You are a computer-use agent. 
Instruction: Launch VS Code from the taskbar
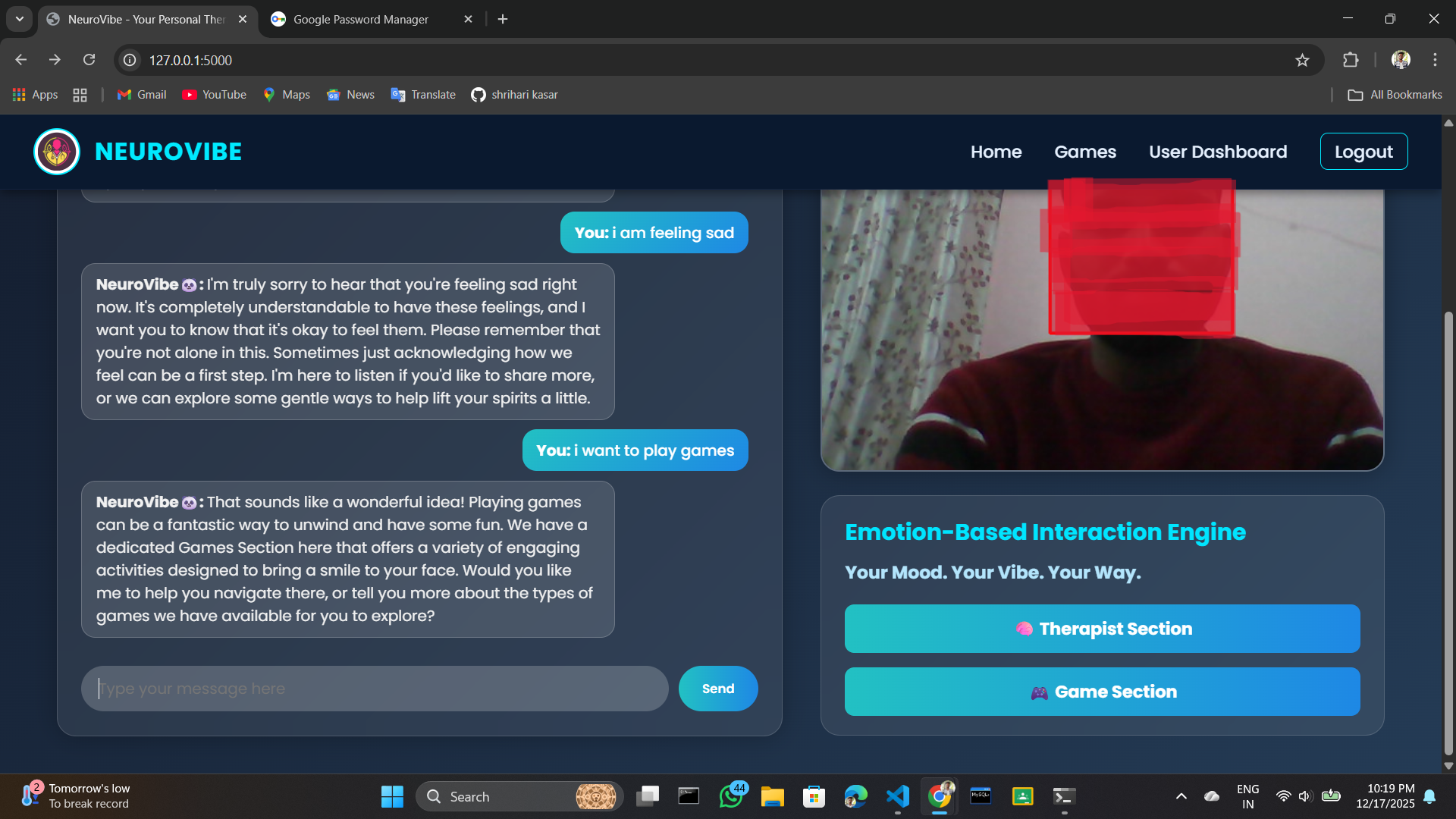click(897, 796)
